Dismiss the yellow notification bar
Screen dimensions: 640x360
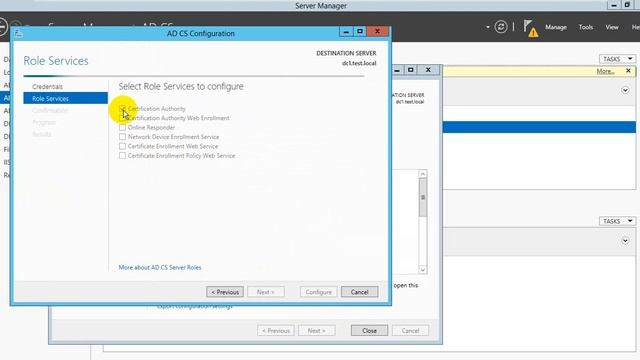(x=629, y=71)
